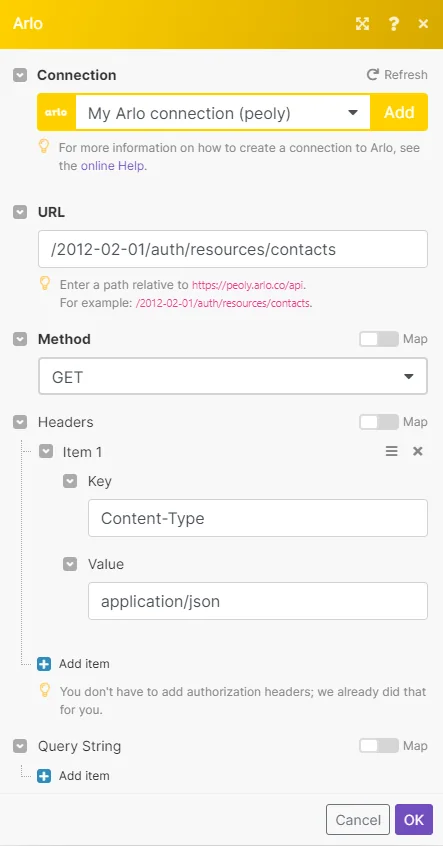Image resolution: width=443 pixels, height=846 pixels.
Task: Toggle the Map switch for Query String
Action: click(379, 746)
